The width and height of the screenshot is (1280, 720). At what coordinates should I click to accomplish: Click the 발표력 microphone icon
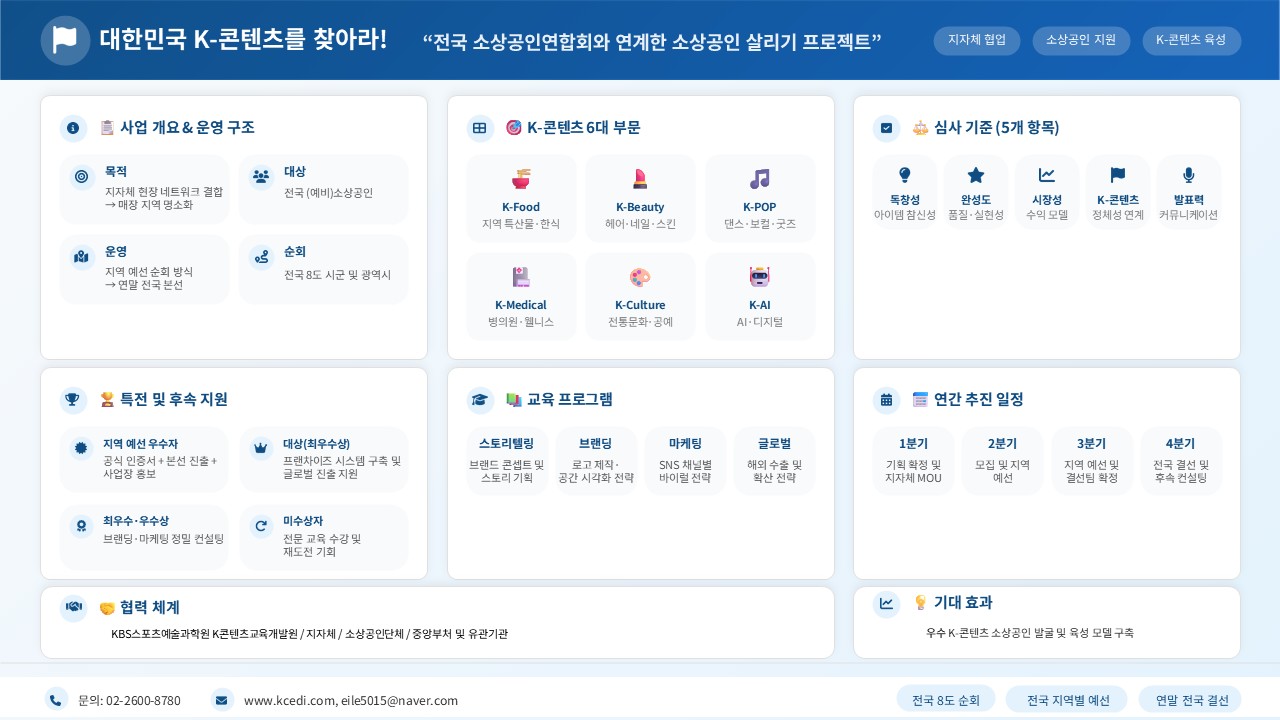click(x=1188, y=175)
